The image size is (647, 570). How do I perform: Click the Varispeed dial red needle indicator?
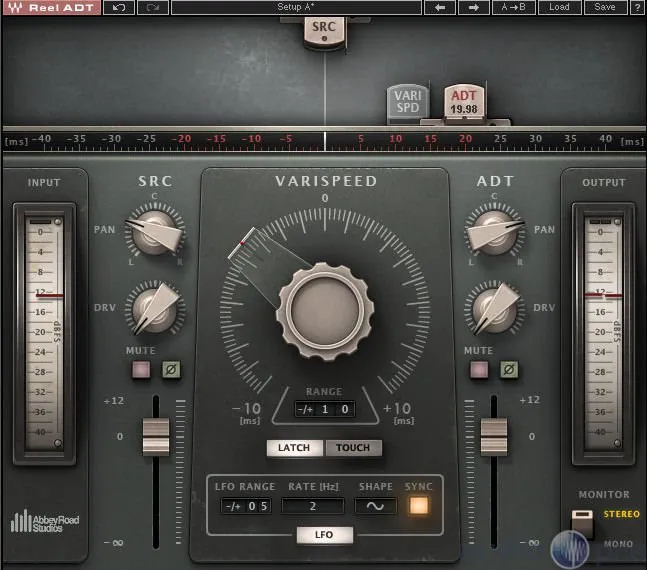(x=243, y=243)
